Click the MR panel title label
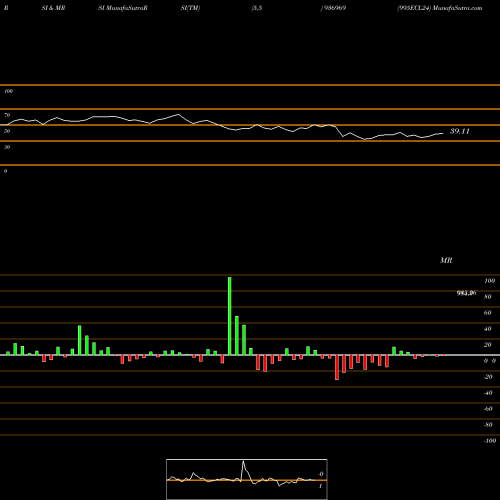Viewport: 500px width, 500px height. coord(446,260)
